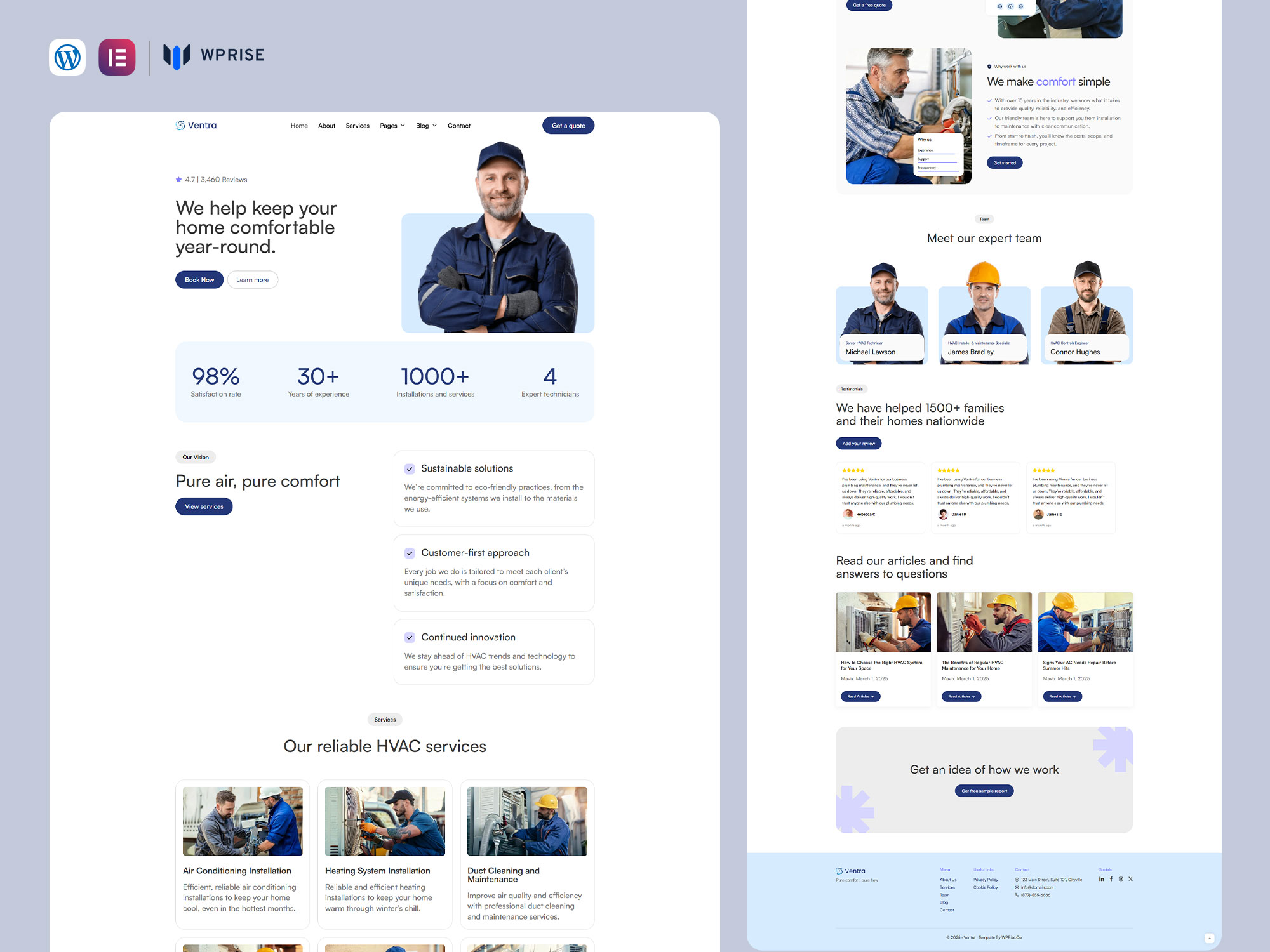1270x952 pixels.
Task: Click Daniel H's avatar in testimonials
Action: [x=943, y=514]
